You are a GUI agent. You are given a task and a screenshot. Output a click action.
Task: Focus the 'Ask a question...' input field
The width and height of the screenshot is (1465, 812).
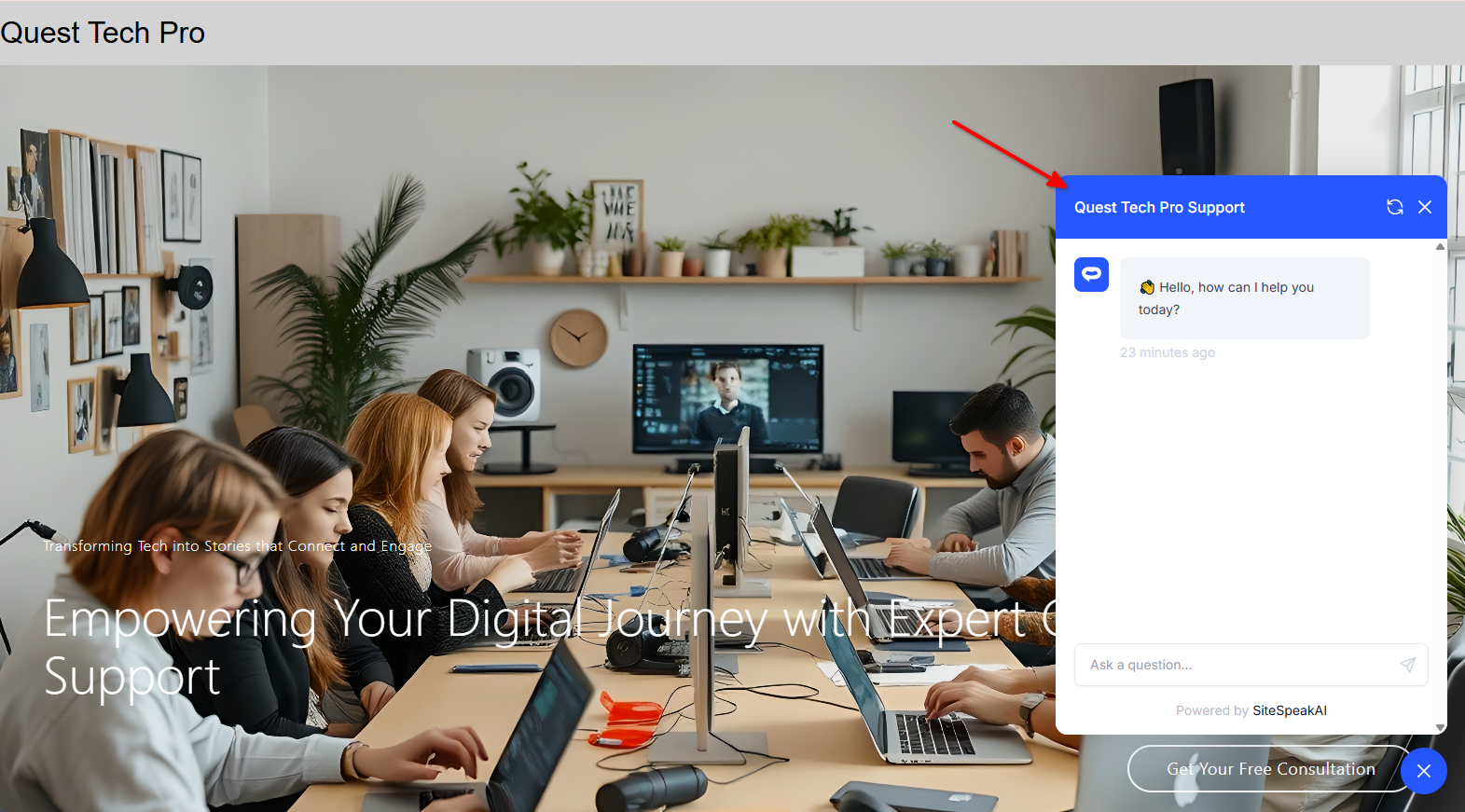click(x=1251, y=665)
